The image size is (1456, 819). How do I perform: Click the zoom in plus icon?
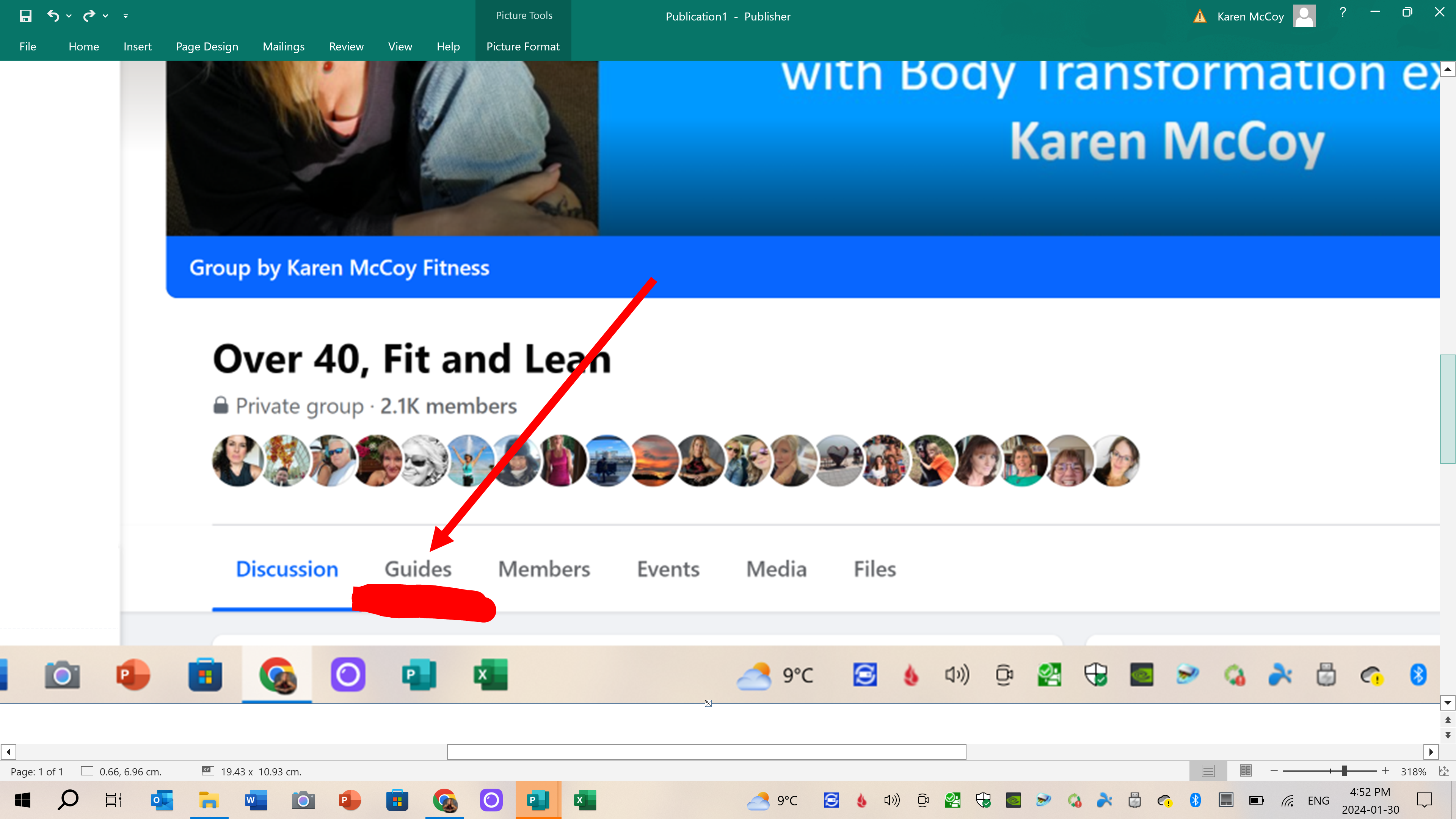tap(1385, 771)
